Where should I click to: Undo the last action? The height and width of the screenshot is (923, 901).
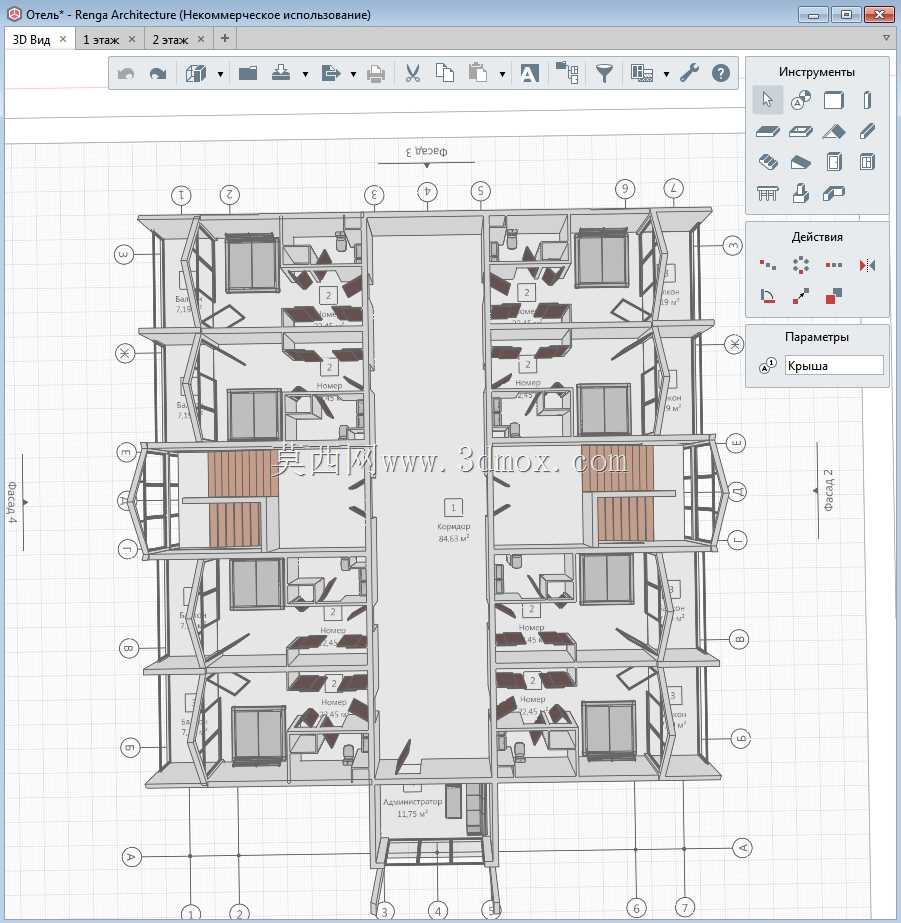pos(126,74)
